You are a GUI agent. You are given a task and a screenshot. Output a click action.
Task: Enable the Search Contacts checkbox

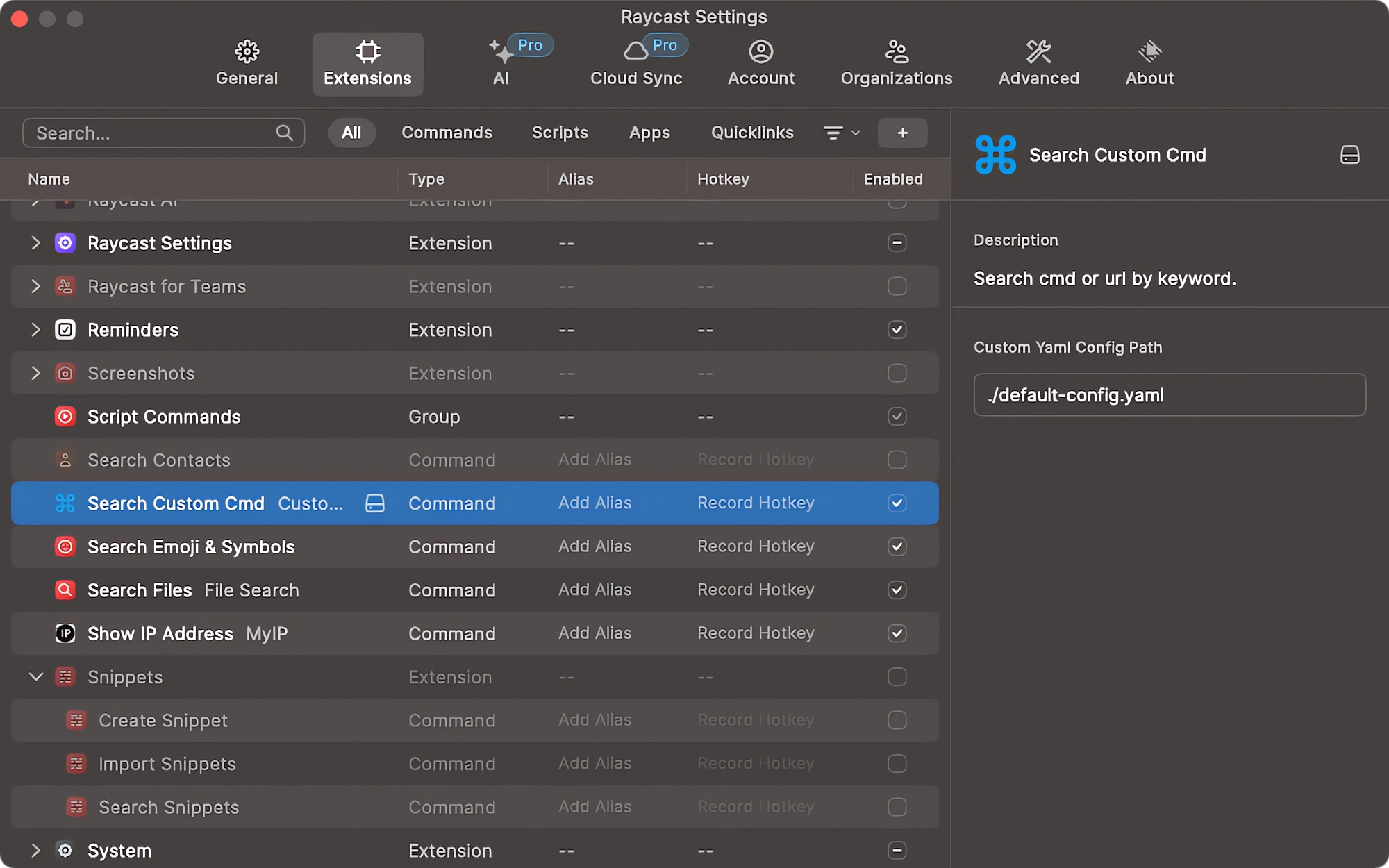pos(897,460)
